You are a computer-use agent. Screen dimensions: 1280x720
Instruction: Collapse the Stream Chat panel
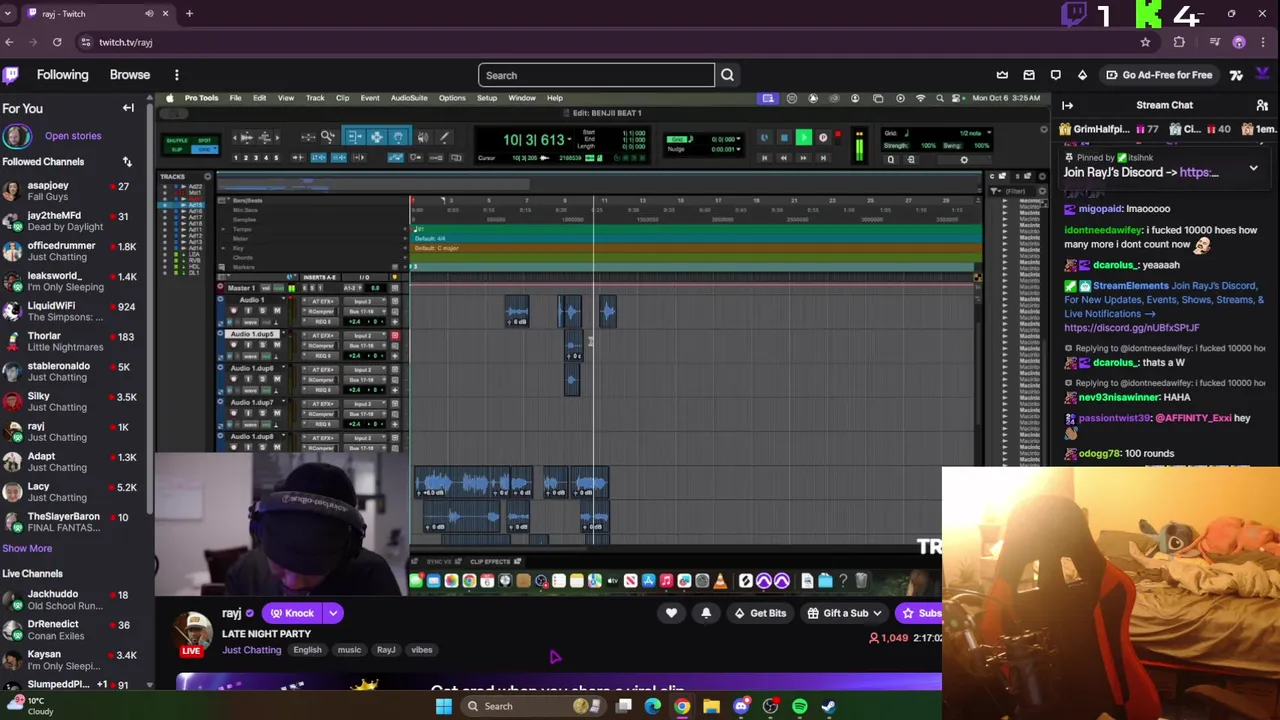pyautogui.click(x=1067, y=105)
